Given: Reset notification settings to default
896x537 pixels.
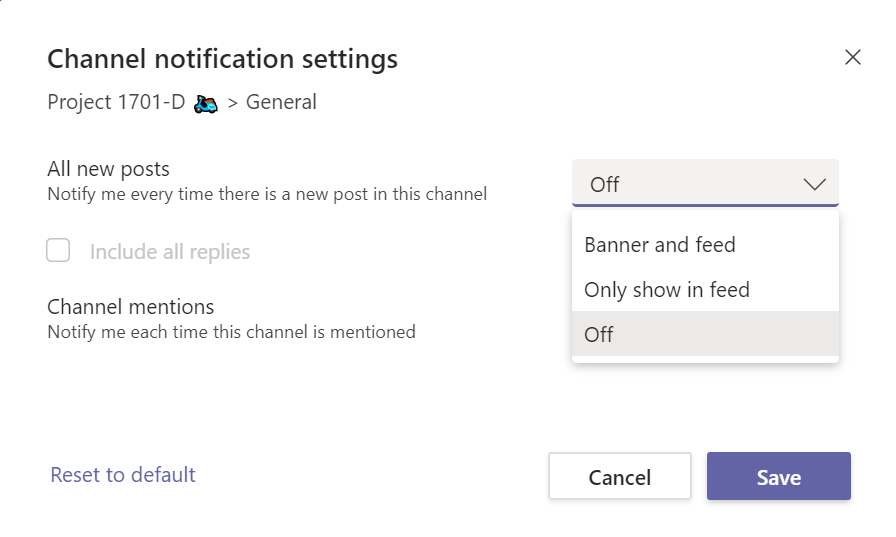Looking at the screenshot, I should click(123, 475).
